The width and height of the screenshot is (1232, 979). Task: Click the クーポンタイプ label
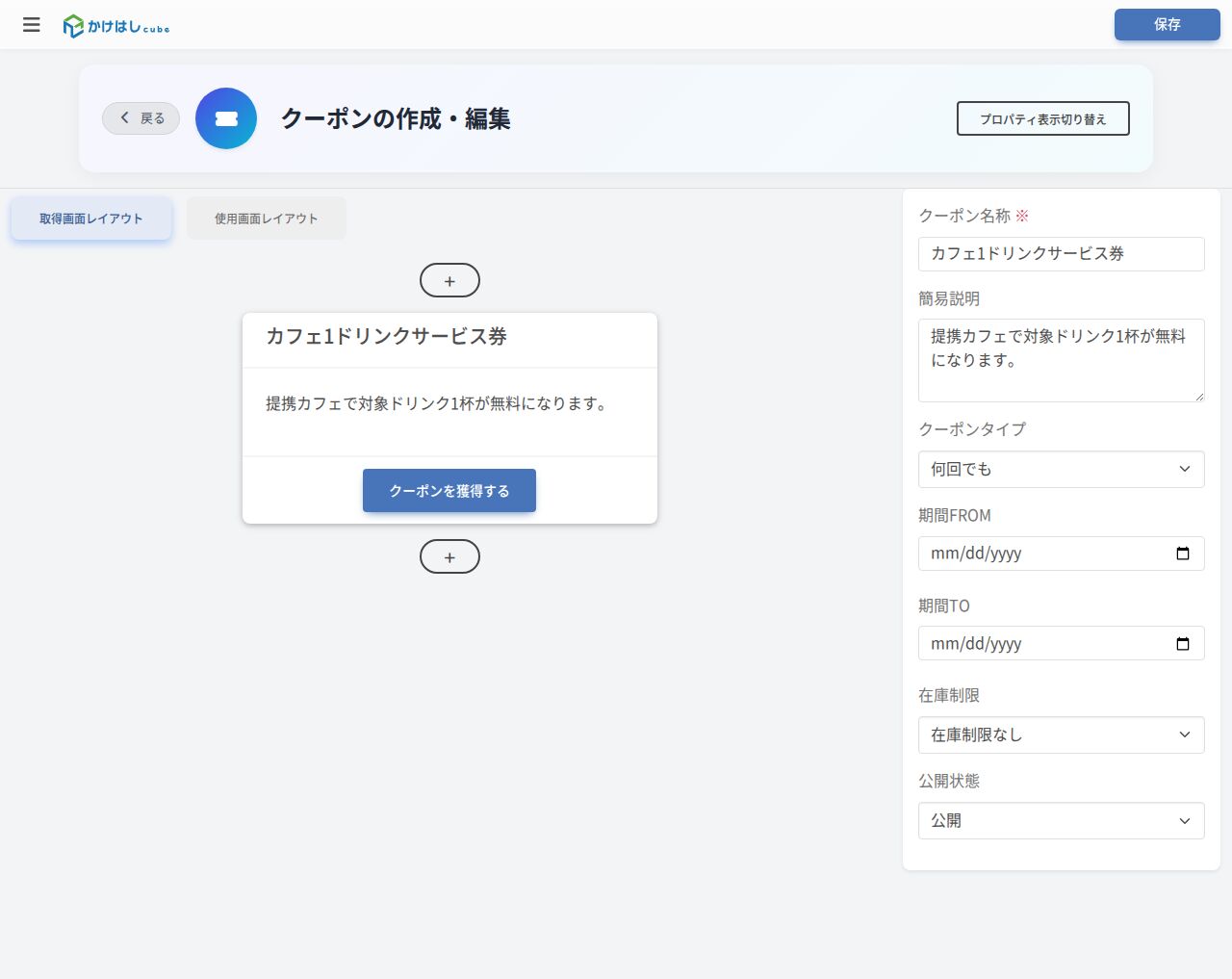click(972, 429)
